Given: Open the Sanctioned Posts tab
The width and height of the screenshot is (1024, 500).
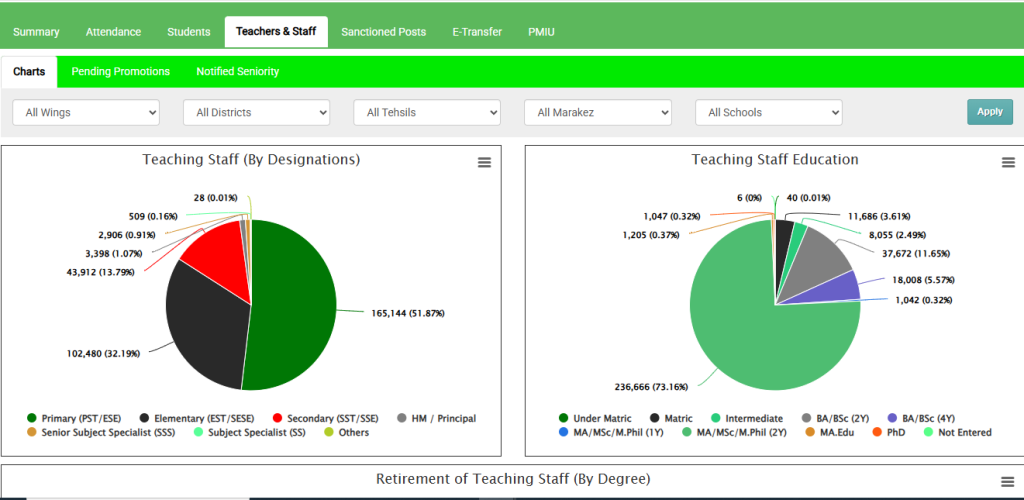Looking at the screenshot, I should (383, 32).
